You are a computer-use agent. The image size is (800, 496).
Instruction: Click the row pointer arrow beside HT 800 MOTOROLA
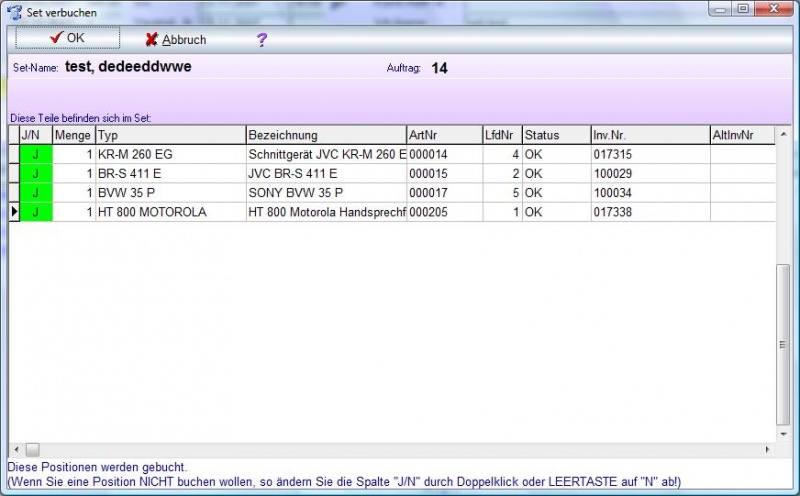point(14,212)
